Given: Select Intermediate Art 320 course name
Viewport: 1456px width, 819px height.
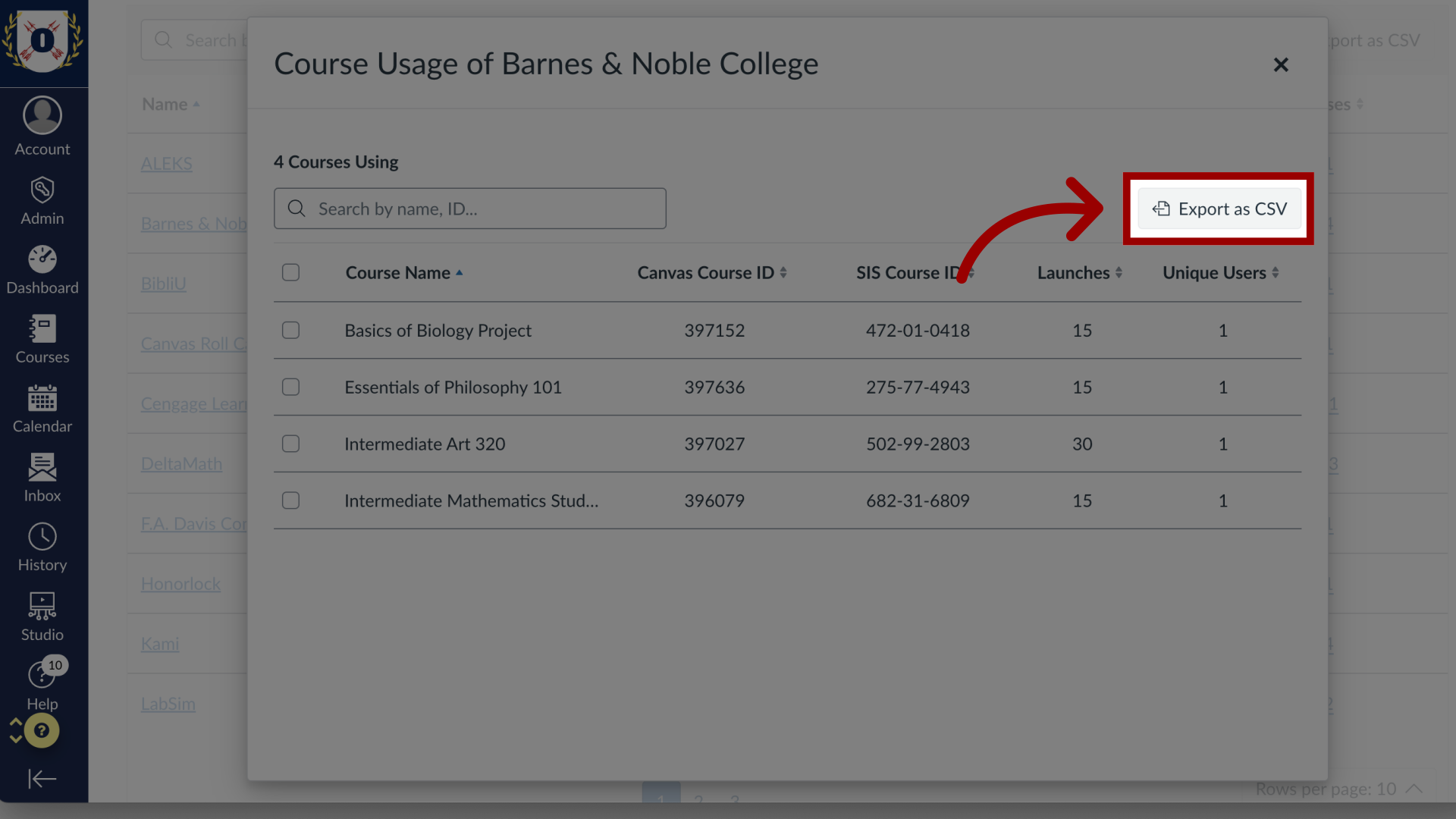Looking at the screenshot, I should 425,444.
